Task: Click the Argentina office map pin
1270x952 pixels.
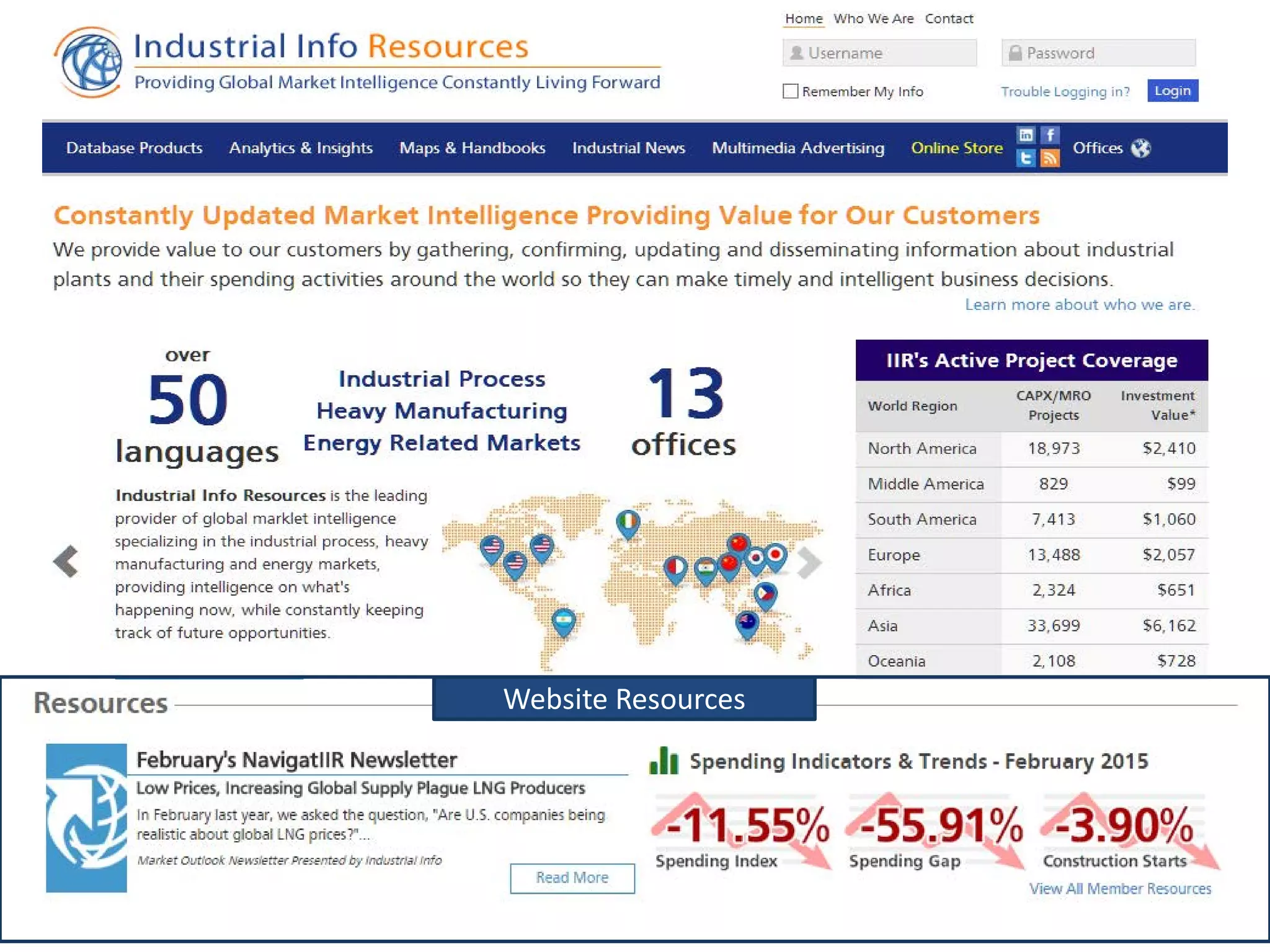Action: pyautogui.click(x=564, y=622)
